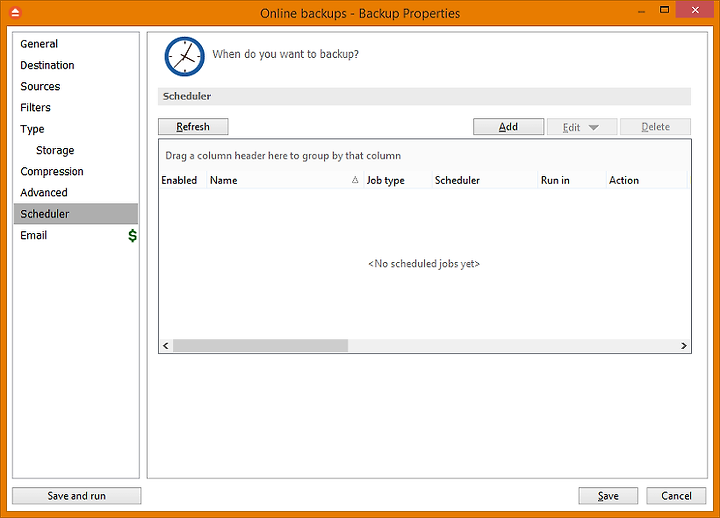Select the Sources page

pyautogui.click(x=76, y=86)
